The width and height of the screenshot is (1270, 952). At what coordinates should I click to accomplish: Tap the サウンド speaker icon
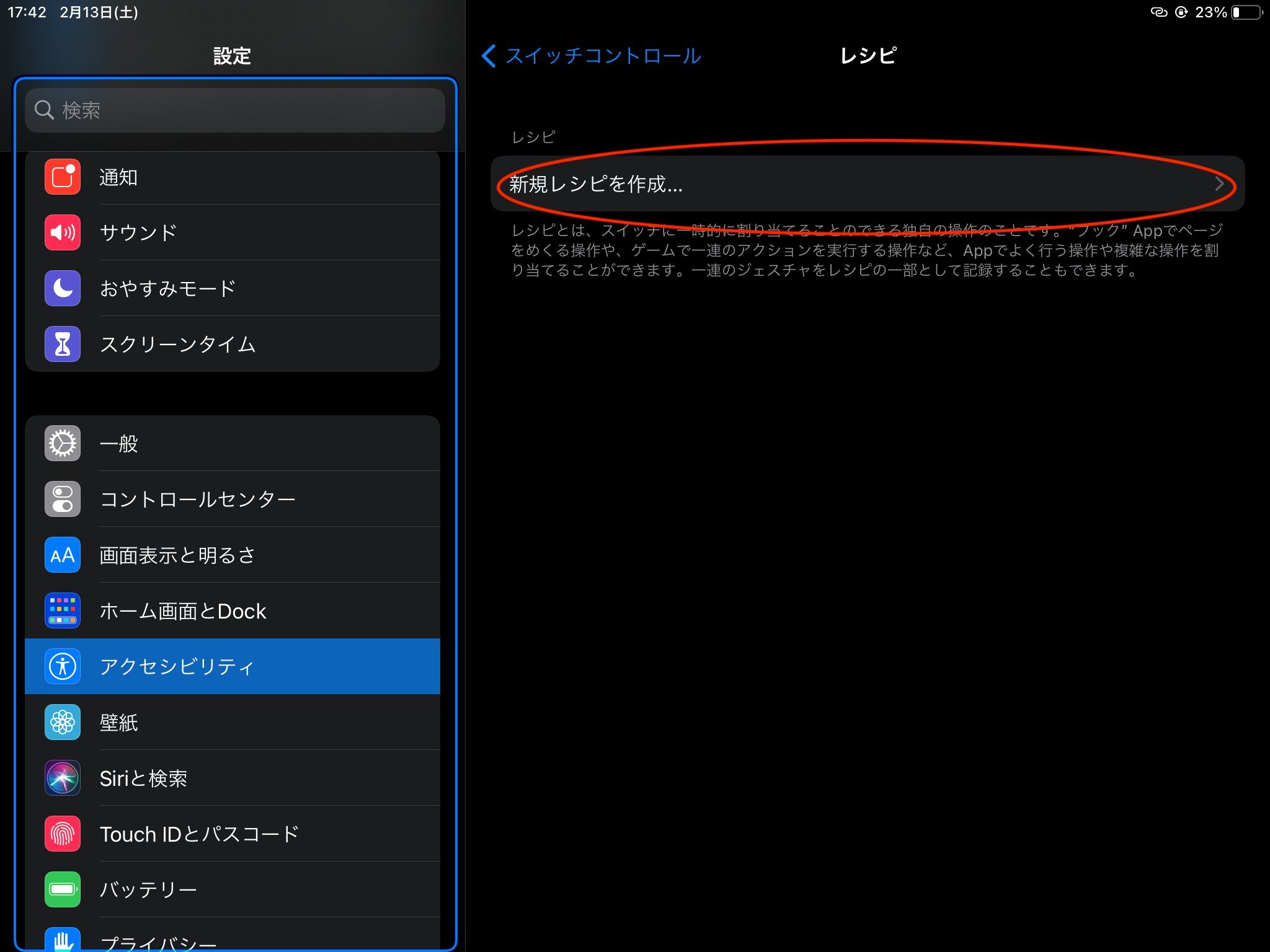[63, 232]
